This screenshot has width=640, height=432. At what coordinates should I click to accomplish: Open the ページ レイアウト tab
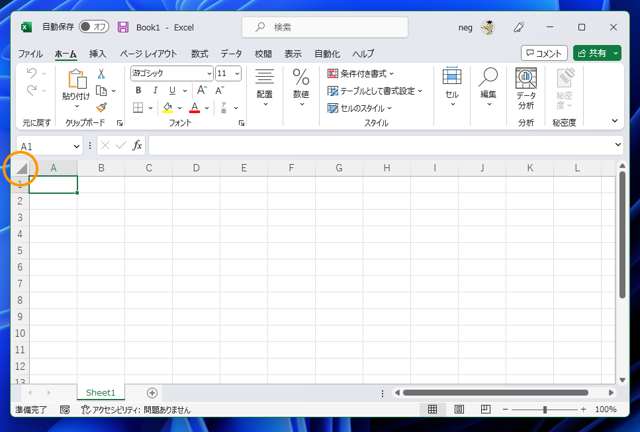[148, 53]
